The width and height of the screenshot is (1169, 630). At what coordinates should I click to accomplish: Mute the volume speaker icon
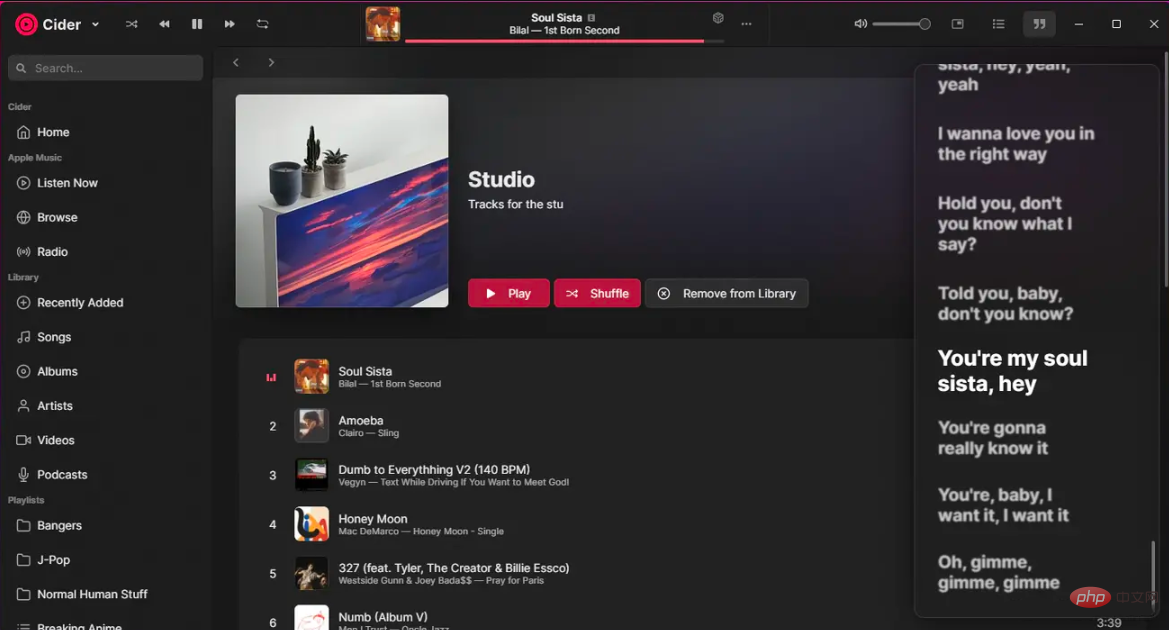click(860, 24)
